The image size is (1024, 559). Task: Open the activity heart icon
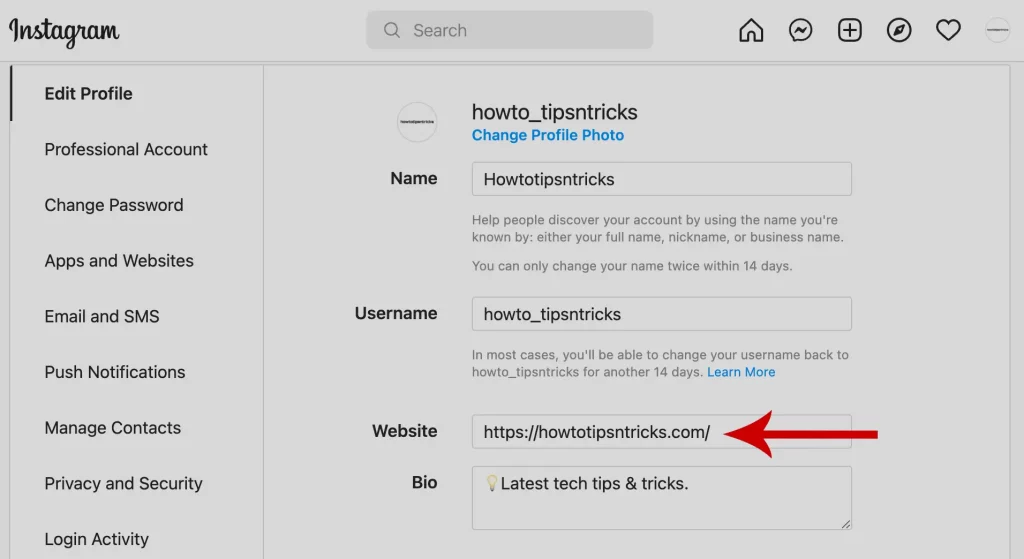tap(948, 30)
